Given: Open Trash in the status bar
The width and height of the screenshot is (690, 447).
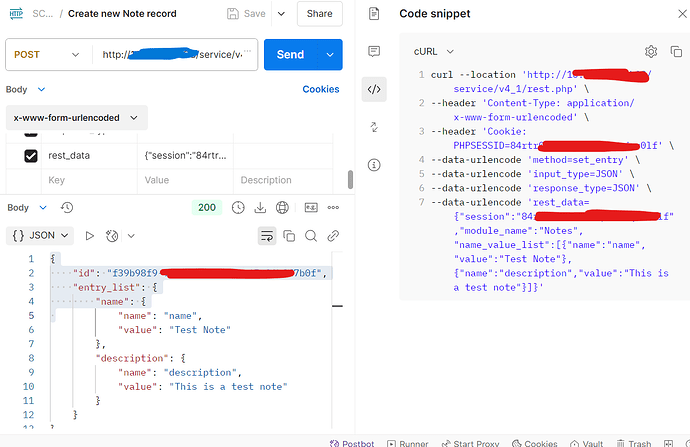Looking at the screenshot, I should coord(634,443).
